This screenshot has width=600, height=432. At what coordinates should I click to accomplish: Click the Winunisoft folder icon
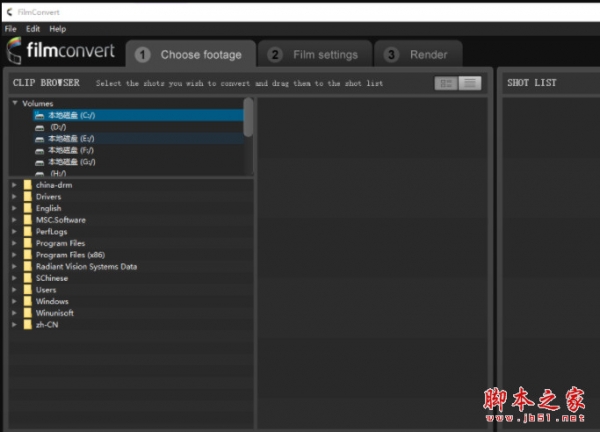[28, 313]
